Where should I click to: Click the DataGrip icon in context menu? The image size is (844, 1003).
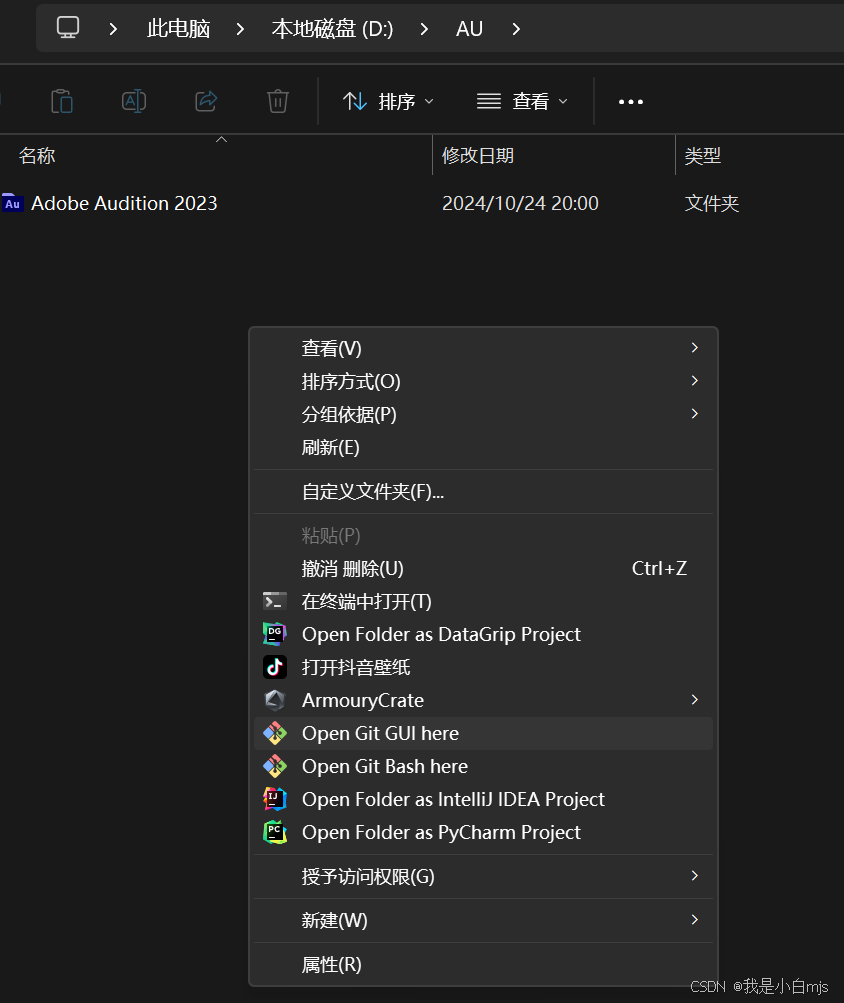pyautogui.click(x=275, y=634)
